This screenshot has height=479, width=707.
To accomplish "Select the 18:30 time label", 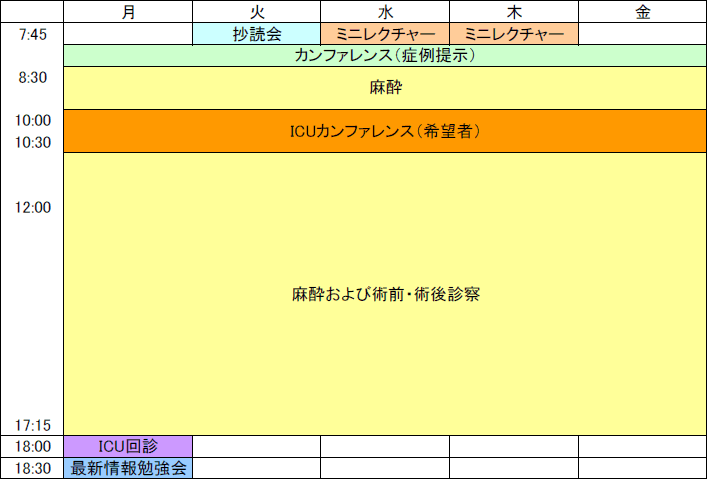I will click(x=33, y=468).
